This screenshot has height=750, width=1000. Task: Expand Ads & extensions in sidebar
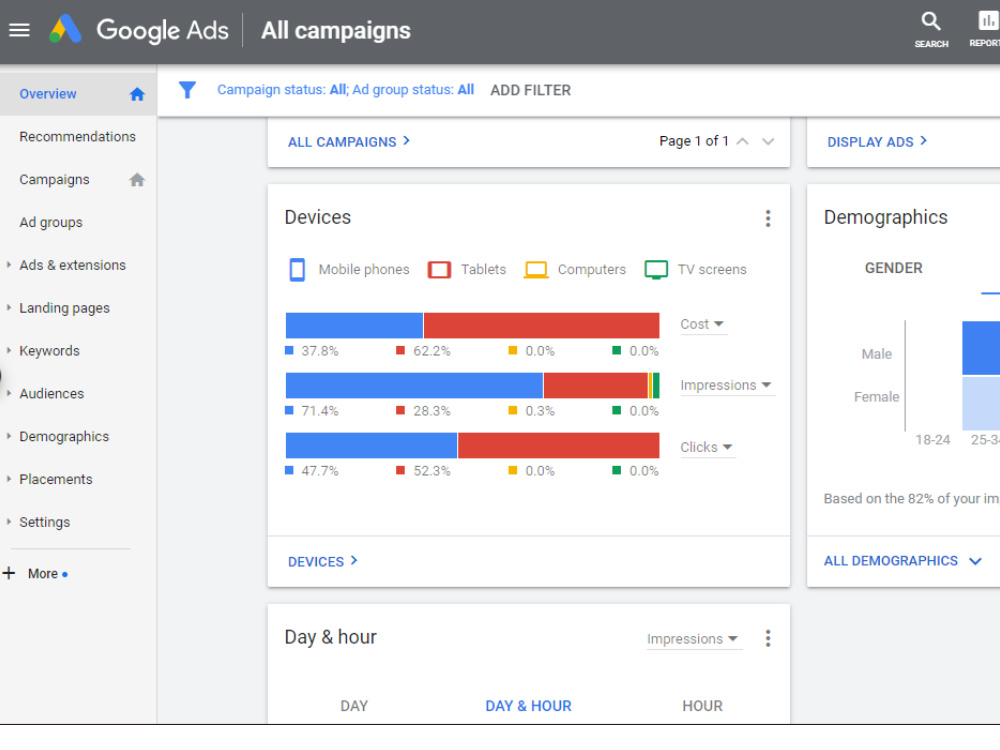(x=8, y=265)
